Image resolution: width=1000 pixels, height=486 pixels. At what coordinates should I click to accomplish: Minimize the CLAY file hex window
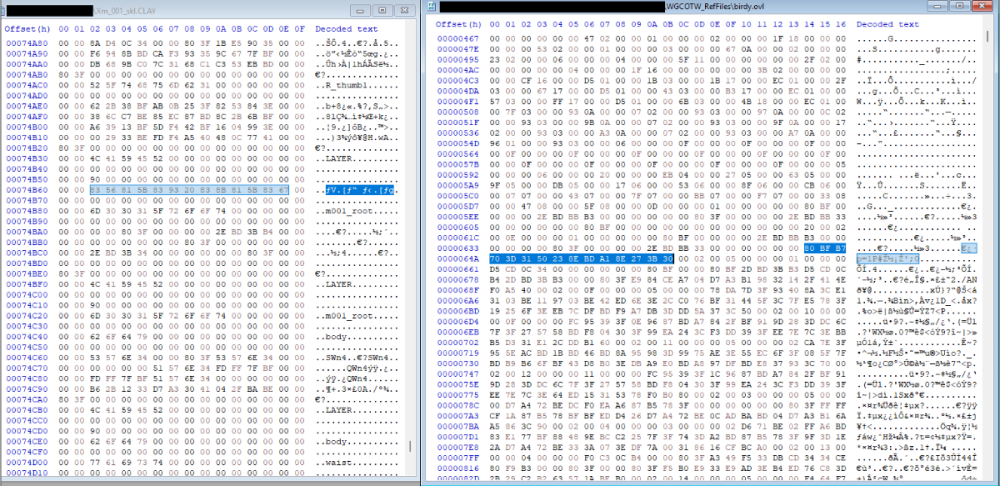point(362,11)
